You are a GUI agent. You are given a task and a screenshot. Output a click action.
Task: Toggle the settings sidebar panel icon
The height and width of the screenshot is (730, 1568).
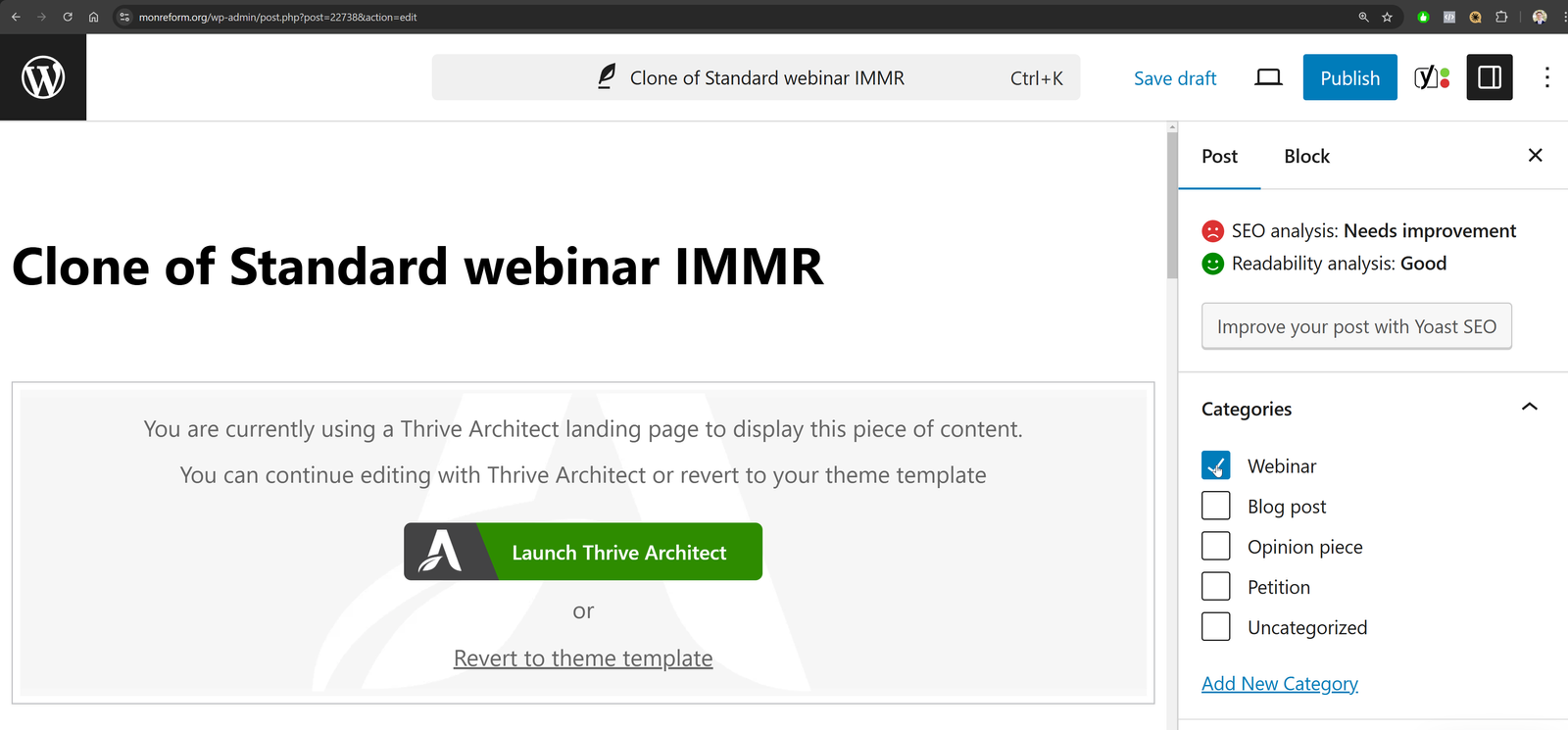point(1489,77)
